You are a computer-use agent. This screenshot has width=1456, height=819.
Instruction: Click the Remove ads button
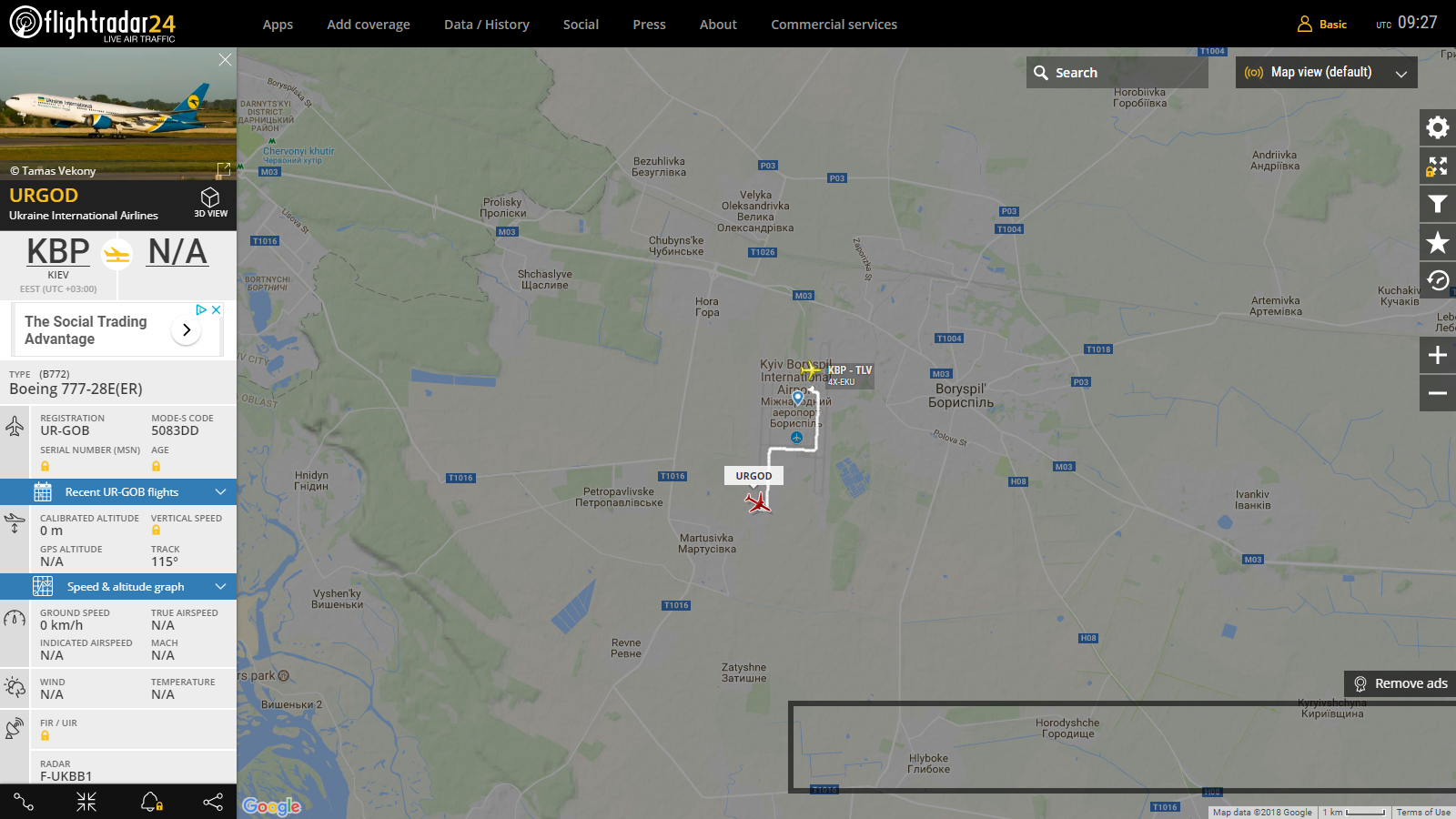point(1400,683)
